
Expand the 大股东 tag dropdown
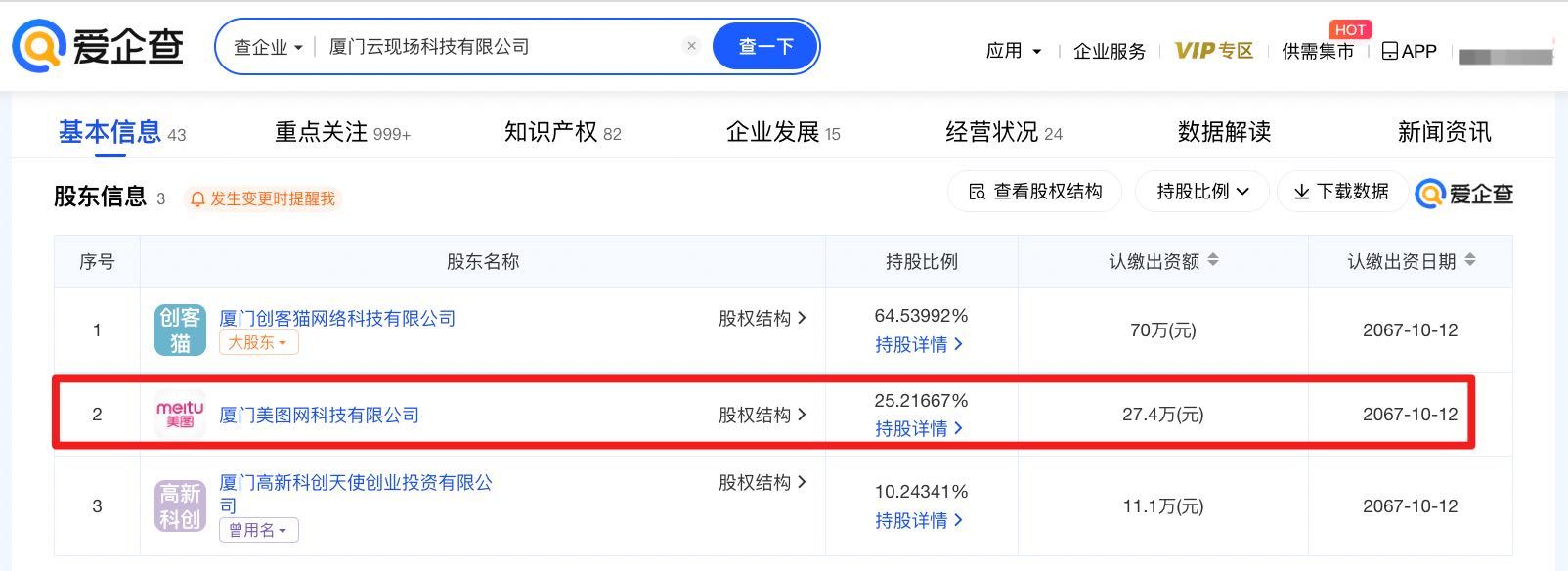click(258, 343)
